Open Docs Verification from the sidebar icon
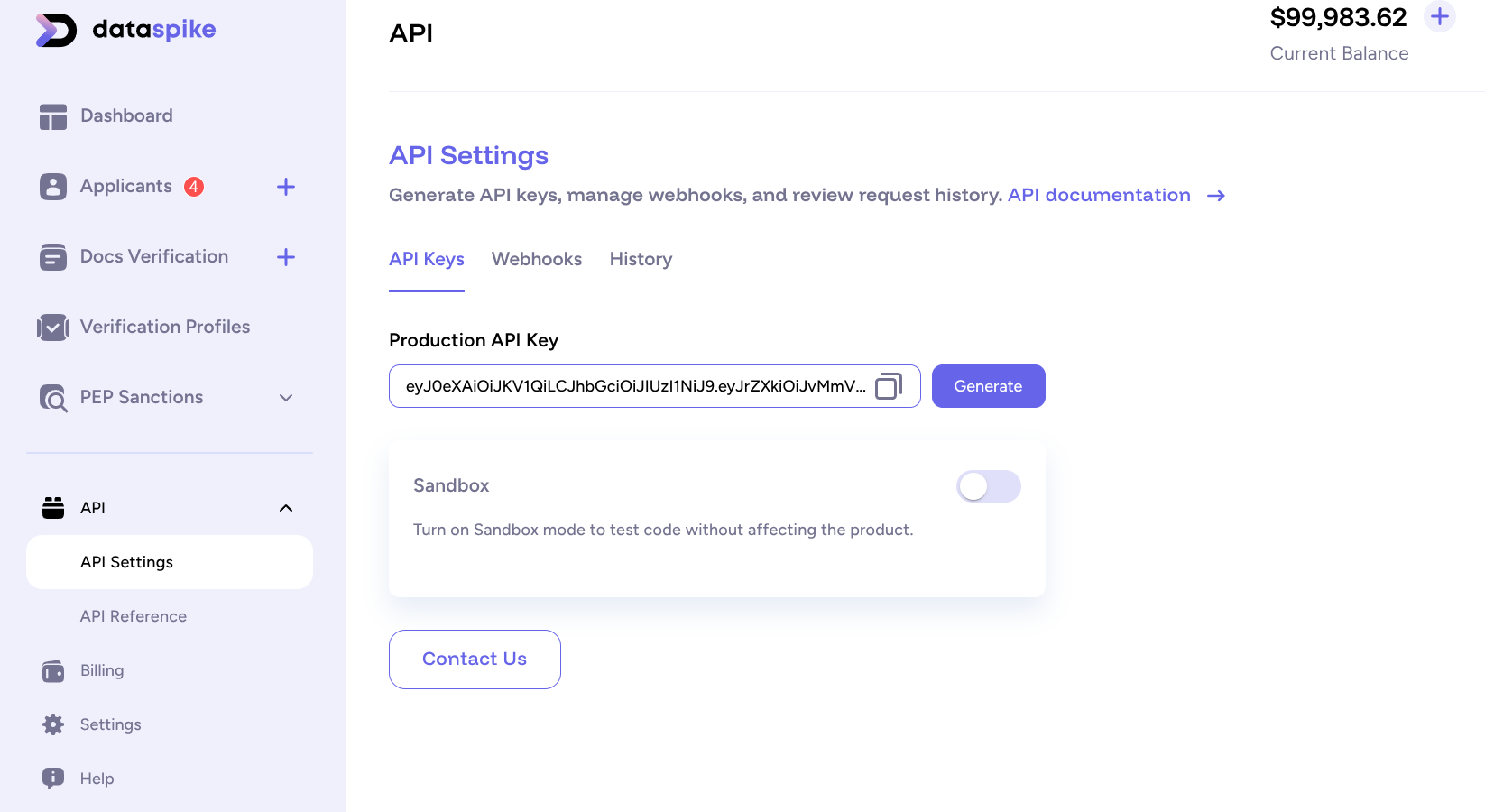Viewport: 1485px width, 812px height. tap(52, 256)
